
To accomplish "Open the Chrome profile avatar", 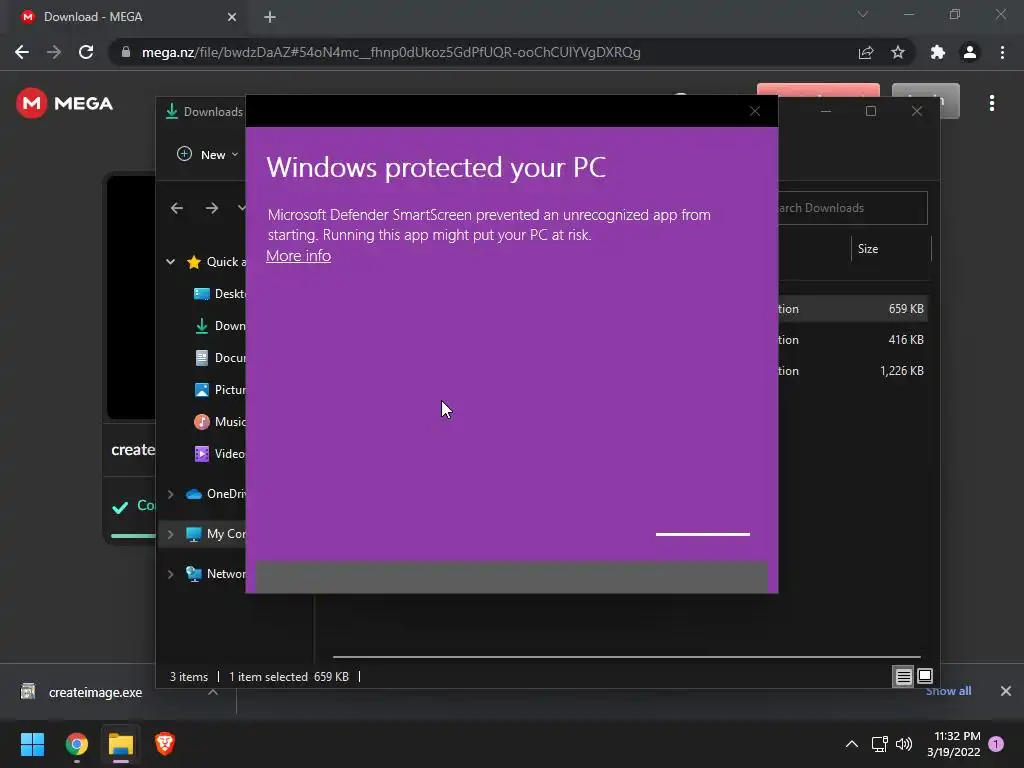I will [x=970, y=52].
